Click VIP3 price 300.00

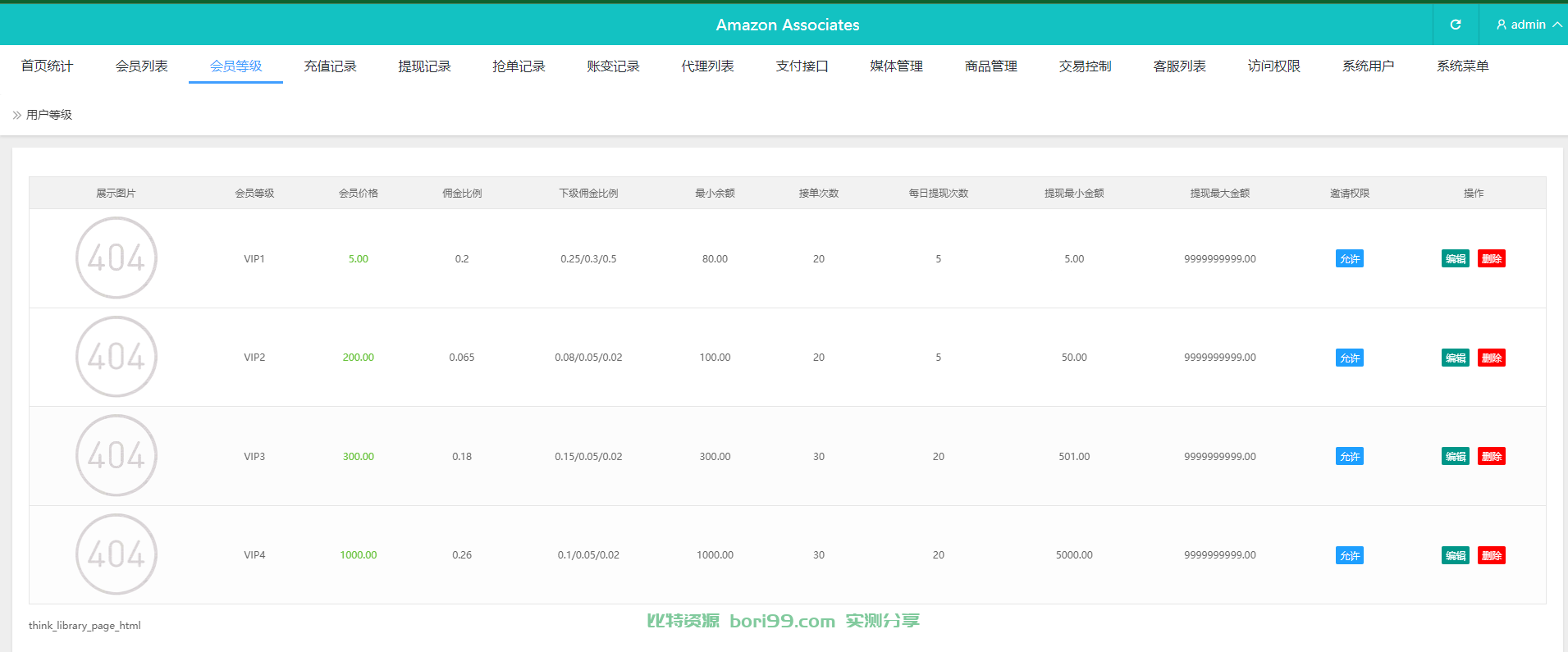click(x=359, y=456)
